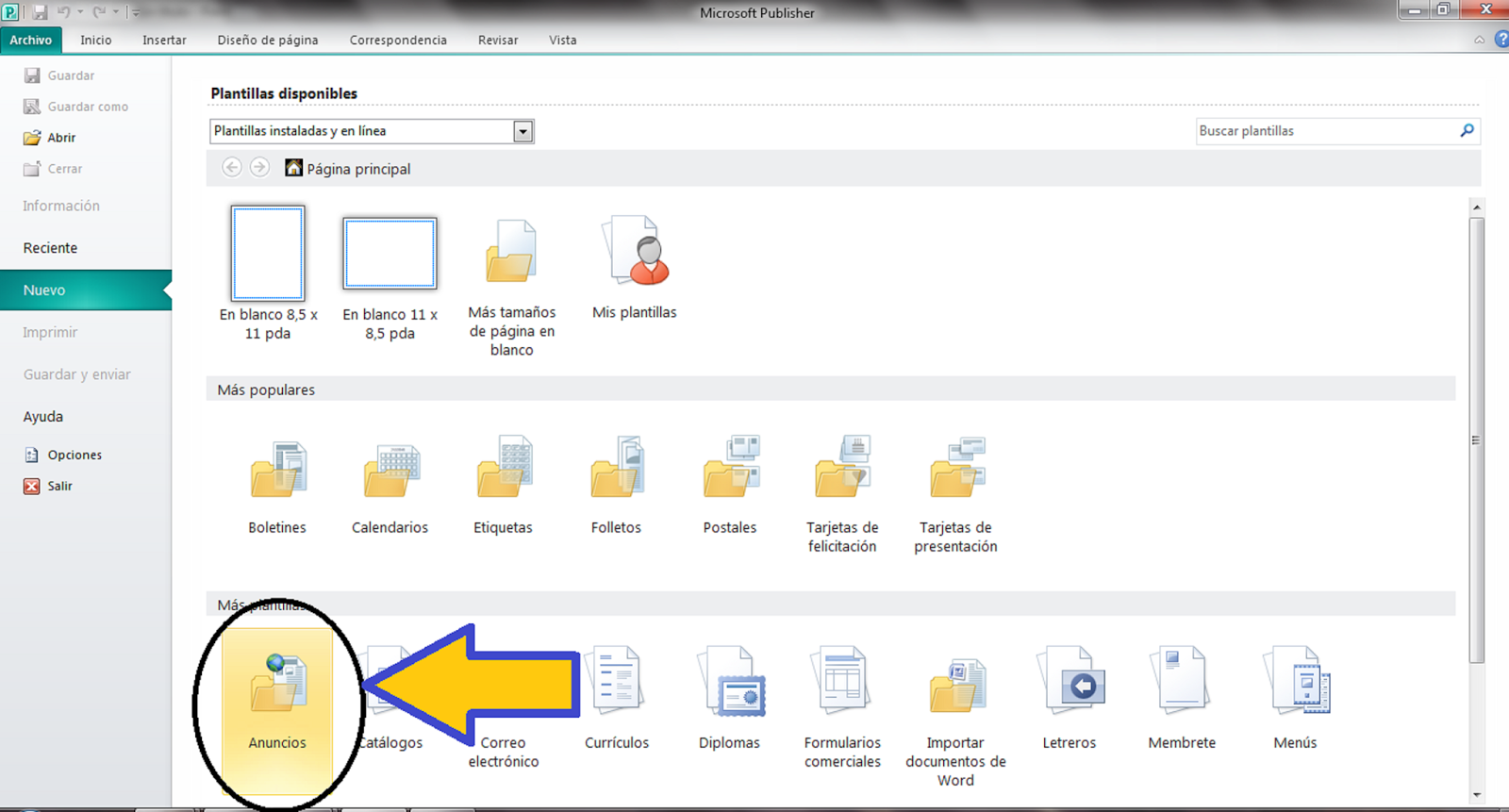Click the forward navigation arrow

click(x=259, y=168)
